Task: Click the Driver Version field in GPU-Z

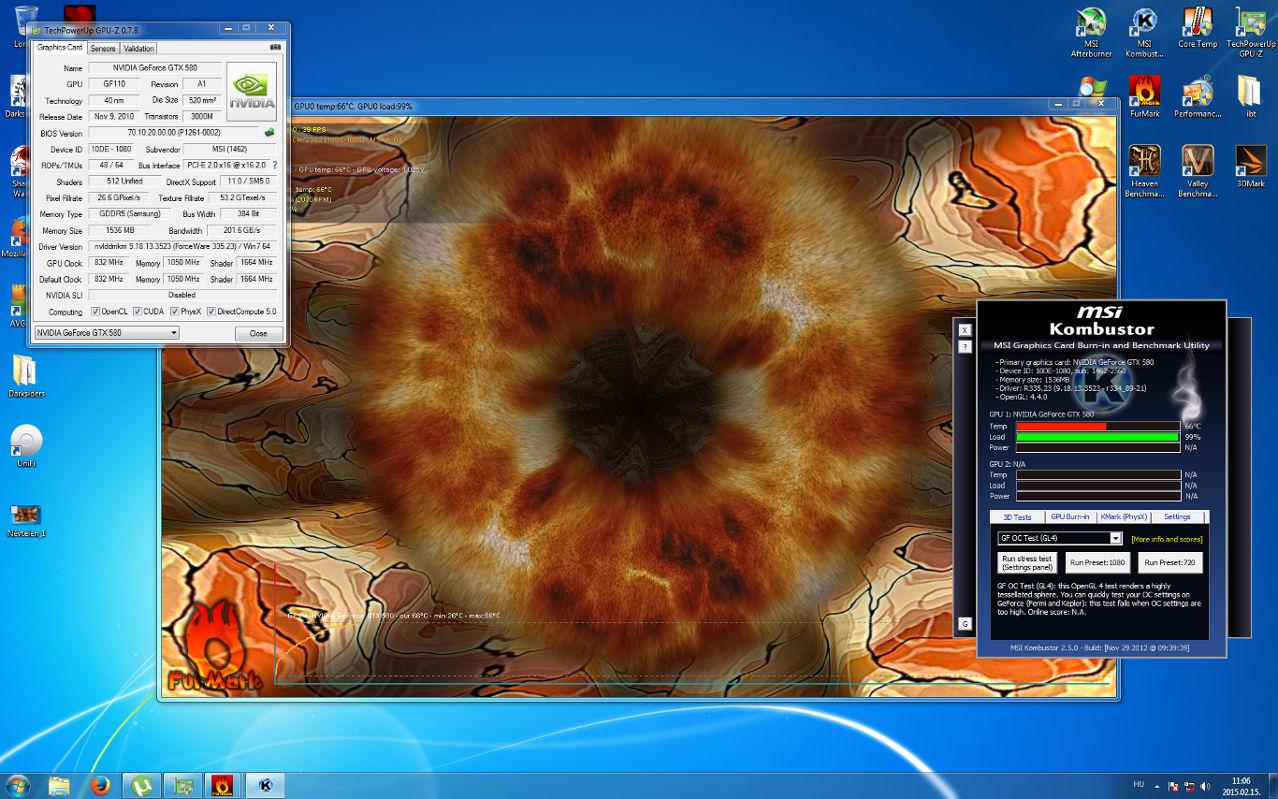Action: [181, 246]
